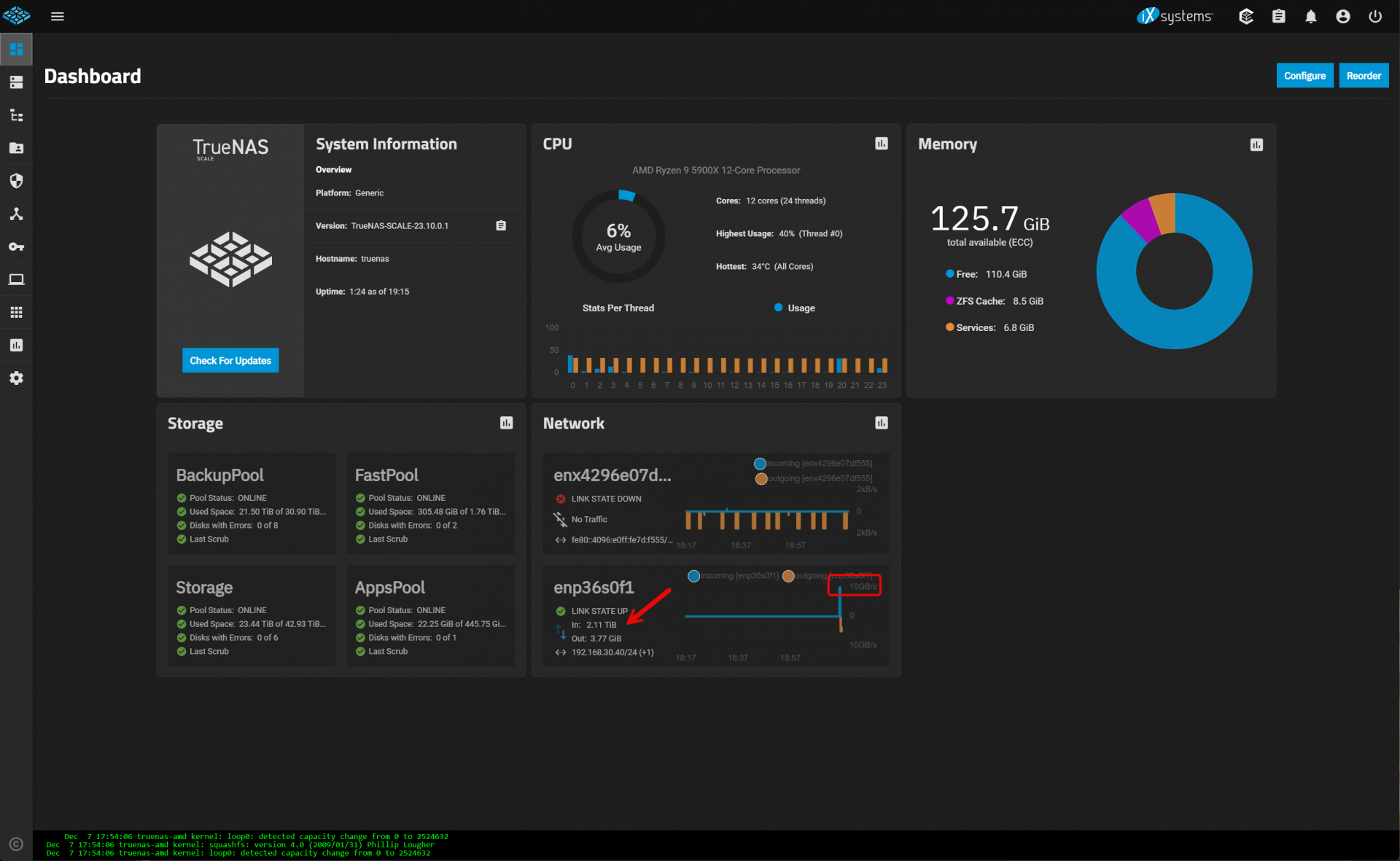The image size is (1400, 861).
Task: Open the user account settings icon
Action: [1343, 16]
